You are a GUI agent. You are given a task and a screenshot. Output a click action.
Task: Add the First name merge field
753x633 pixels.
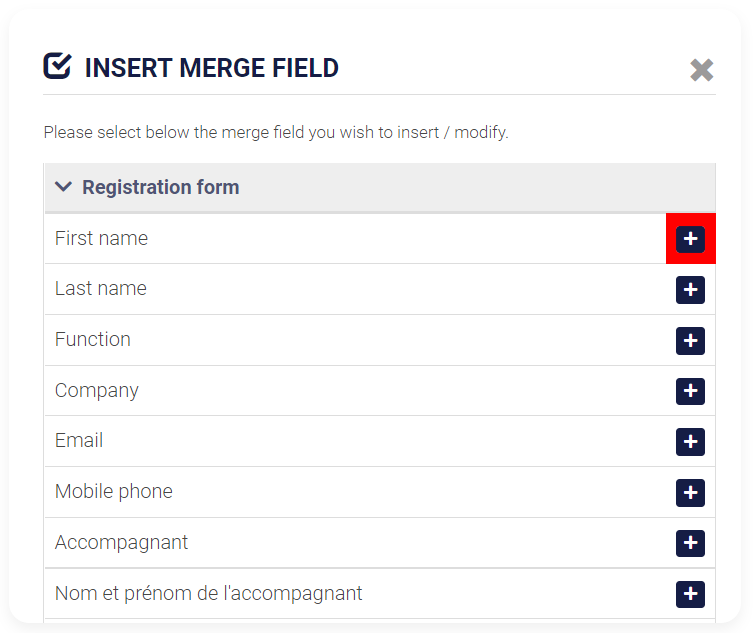[x=690, y=239]
